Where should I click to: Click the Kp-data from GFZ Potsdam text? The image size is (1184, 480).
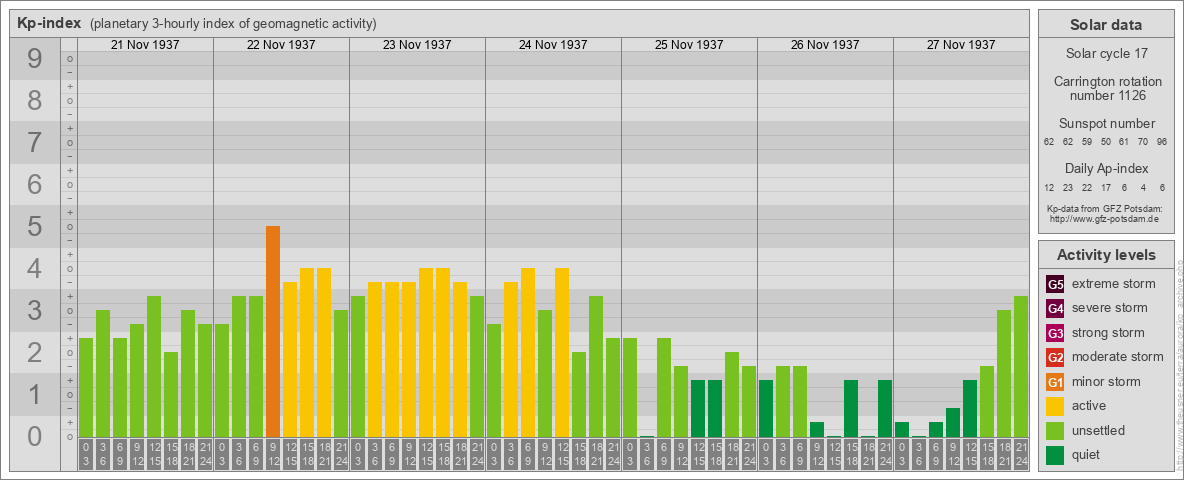pyautogui.click(x=1105, y=208)
